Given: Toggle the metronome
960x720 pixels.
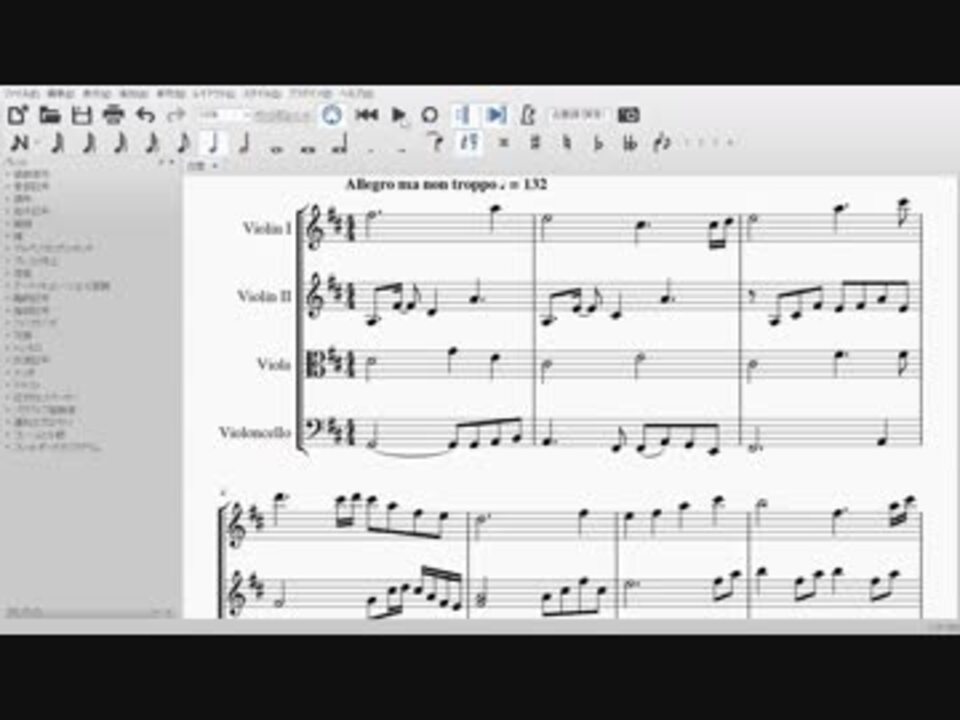Looking at the screenshot, I should coord(528,115).
